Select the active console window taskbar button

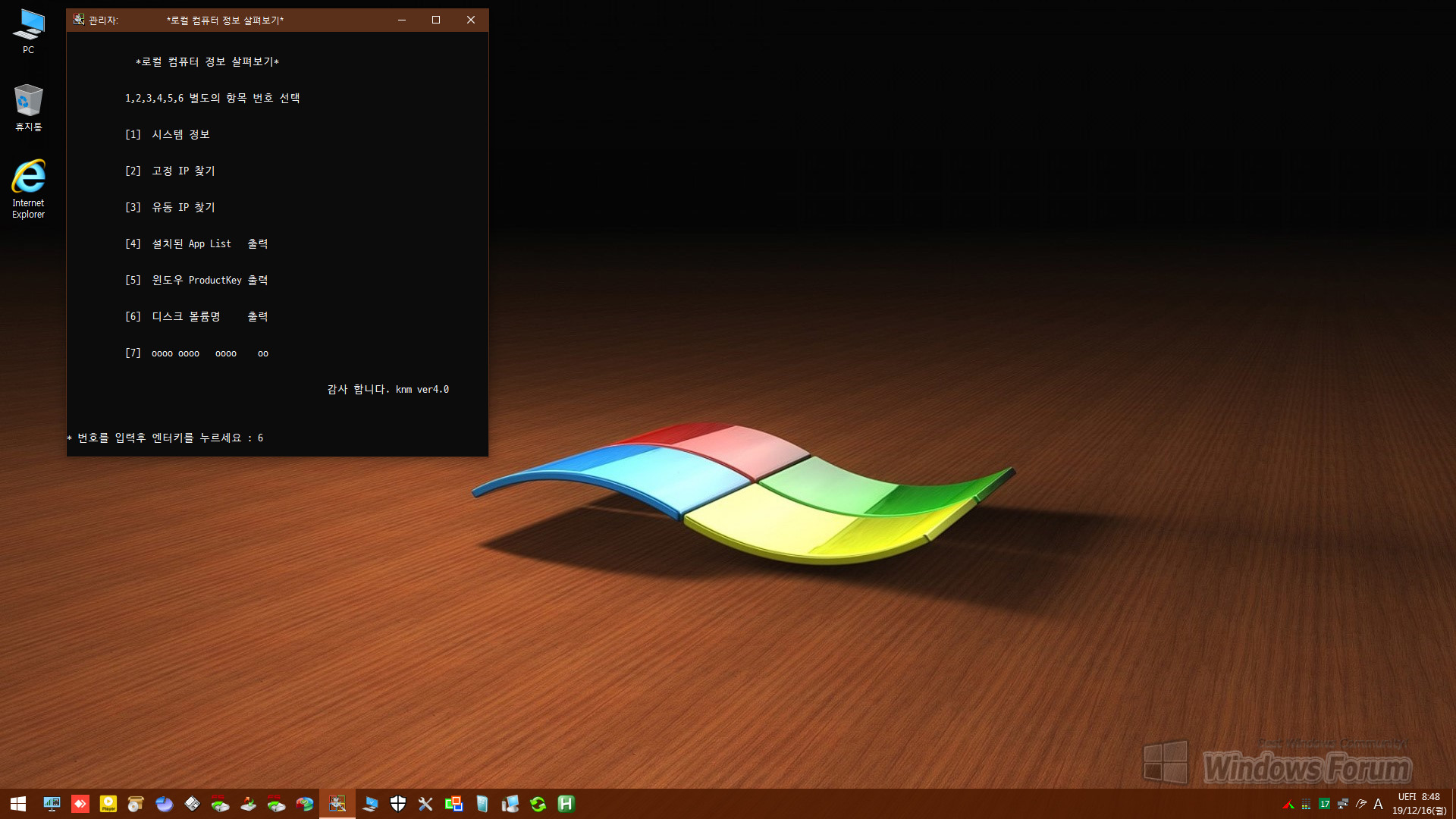click(337, 804)
